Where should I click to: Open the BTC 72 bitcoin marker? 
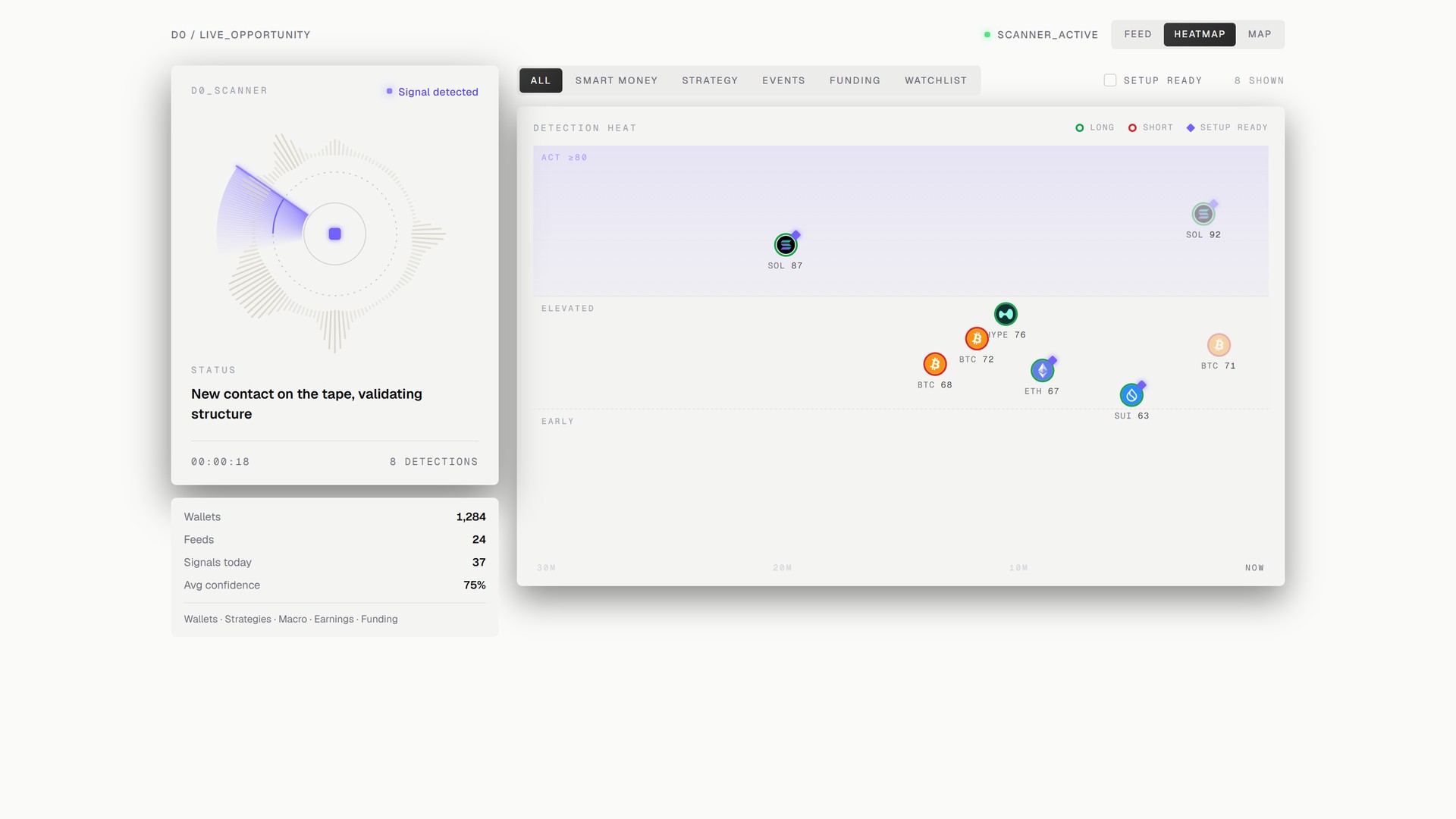point(977,338)
